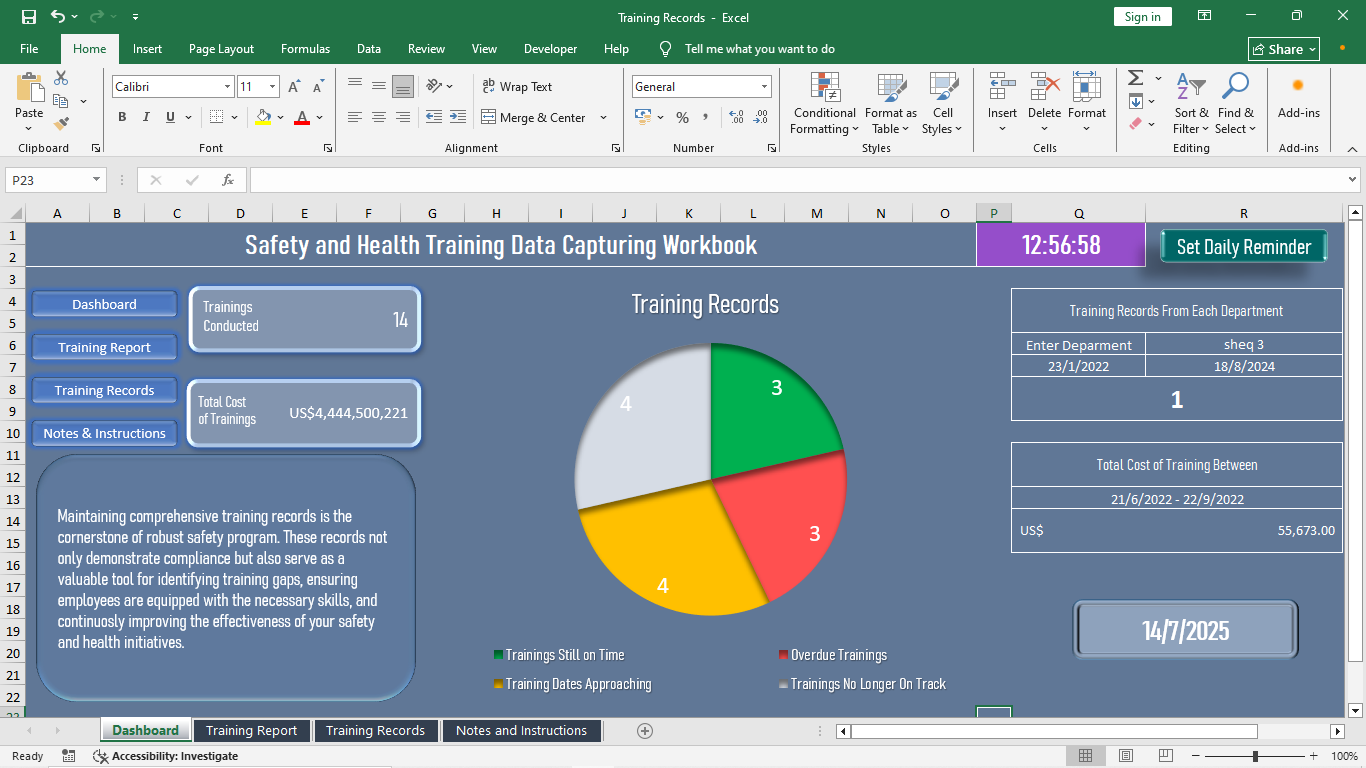Screen dimensions: 1366x768
Task: Click the zoom slider handle
Action: click(x=1255, y=756)
